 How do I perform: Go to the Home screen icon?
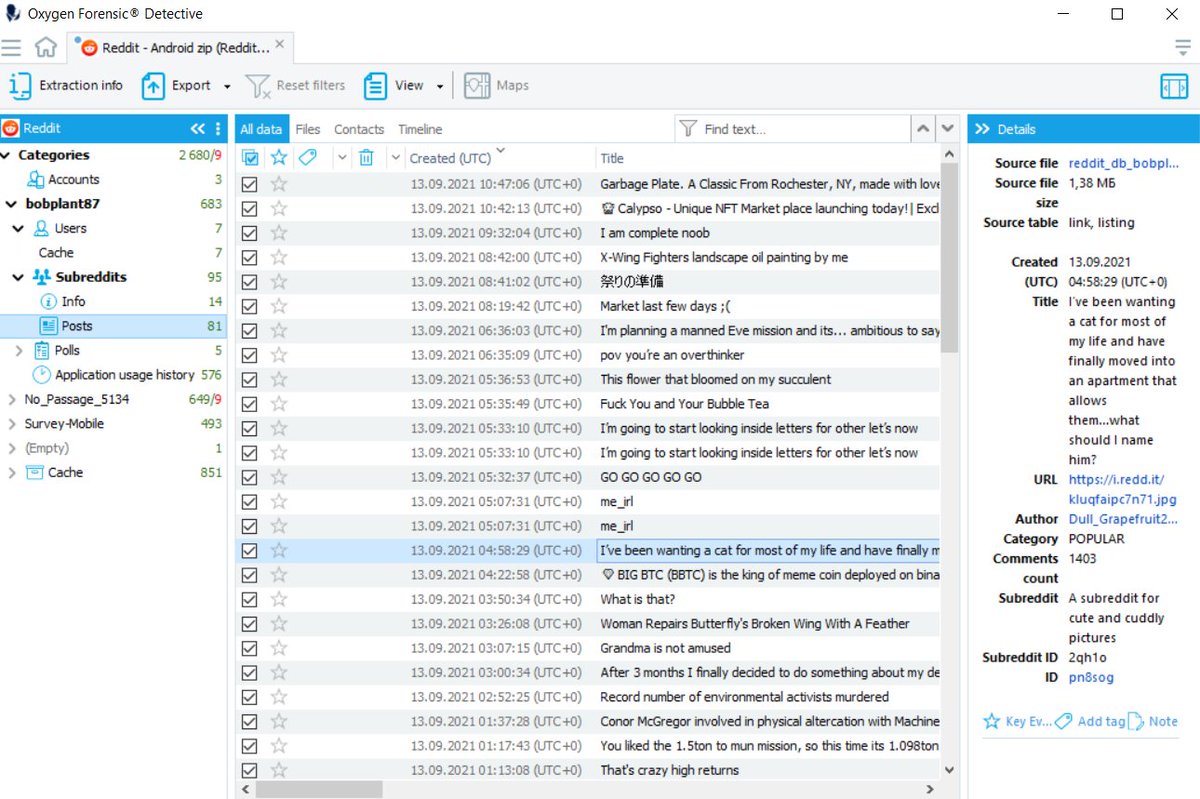pyautogui.click(x=45, y=47)
